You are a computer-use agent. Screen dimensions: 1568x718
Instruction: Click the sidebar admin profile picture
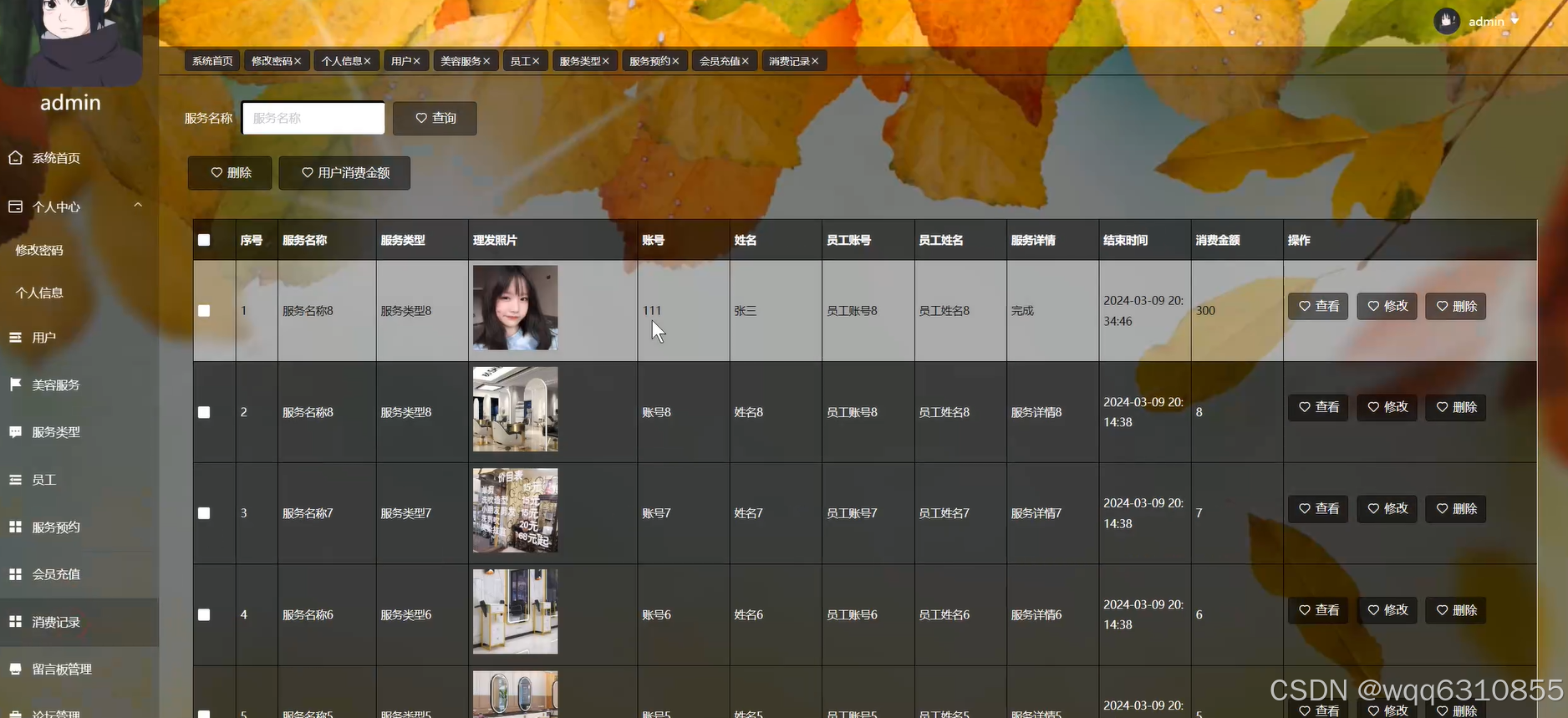71,42
